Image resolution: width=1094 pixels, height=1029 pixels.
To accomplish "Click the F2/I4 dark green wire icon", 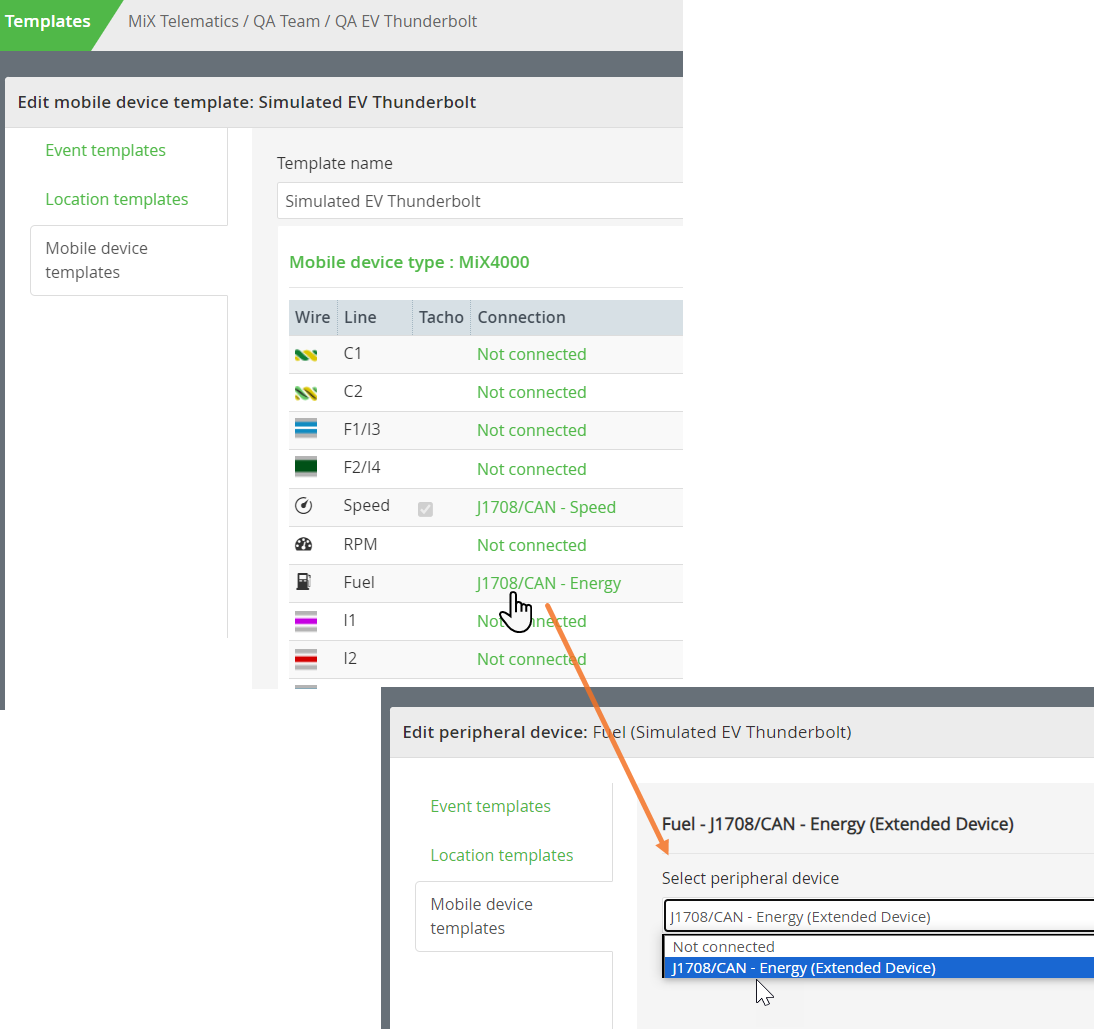I will pos(306,467).
